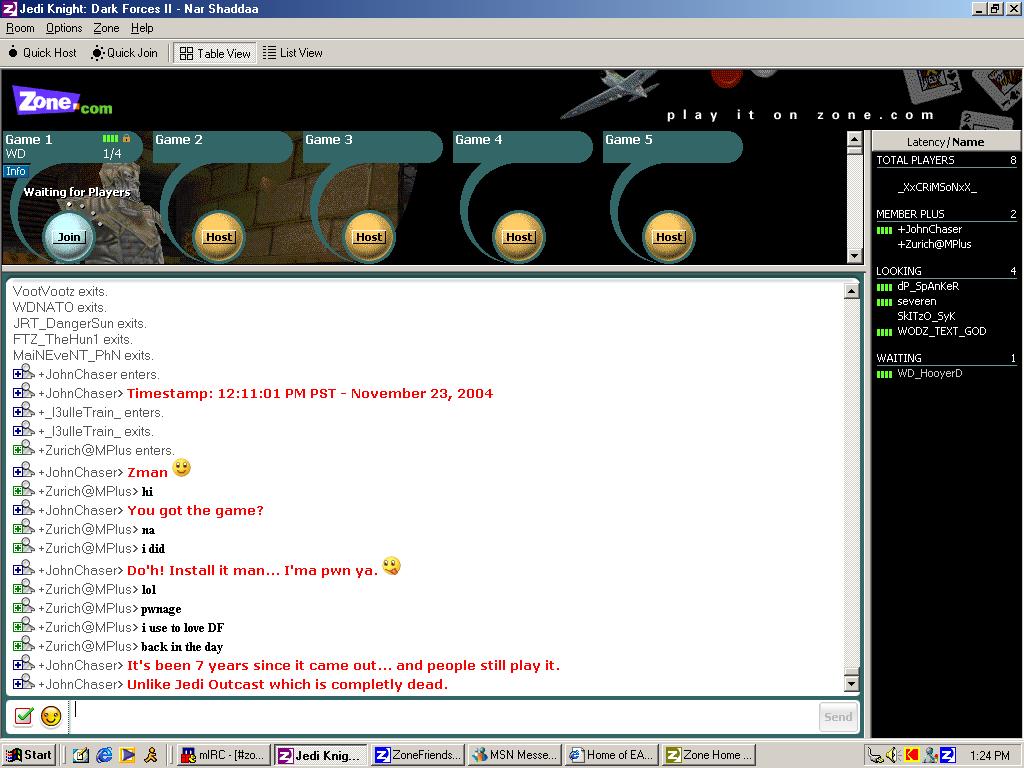Viewport: 1024px width, 768px height.
Task: Click smiley emoticon after Zman message
Action: pos(182,468)
